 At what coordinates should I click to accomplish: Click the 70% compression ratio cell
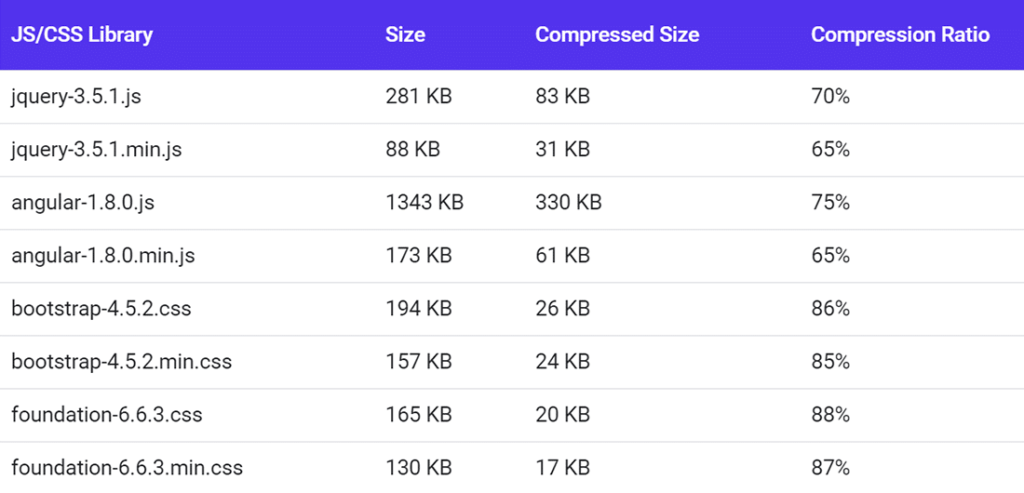[x=830, y=97]
